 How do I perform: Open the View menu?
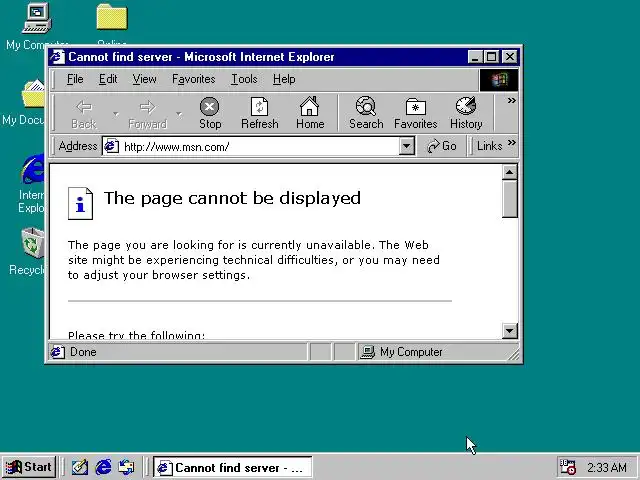pyautogui.click(x=144, y=79)
